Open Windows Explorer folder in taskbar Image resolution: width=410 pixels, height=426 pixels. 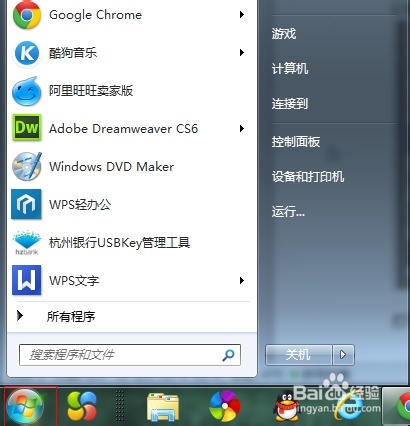click(x=163, y=407)
